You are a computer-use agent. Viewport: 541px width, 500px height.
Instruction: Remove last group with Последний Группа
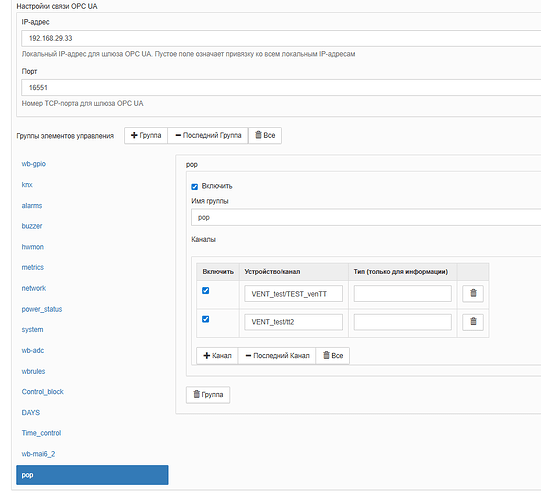click(208, 136)
